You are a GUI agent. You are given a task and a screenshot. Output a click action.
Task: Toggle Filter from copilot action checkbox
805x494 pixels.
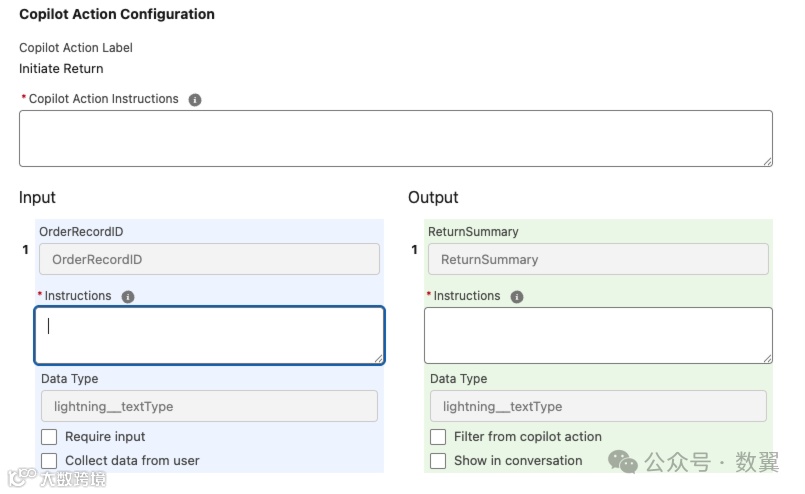pos(438,437)
